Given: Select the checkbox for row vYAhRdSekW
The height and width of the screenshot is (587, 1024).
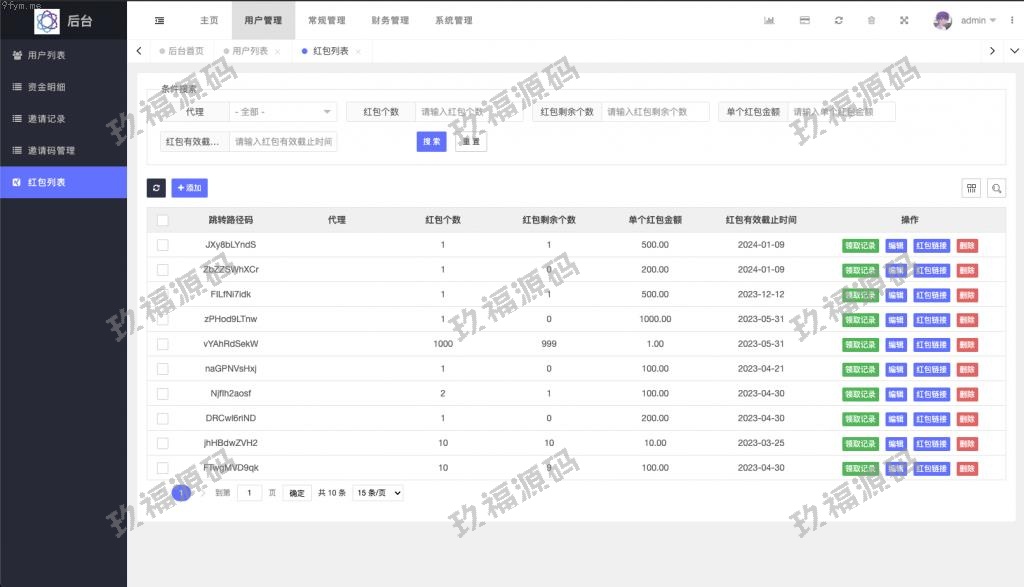Looking at the screenshot, I should [x=163, y=344].
